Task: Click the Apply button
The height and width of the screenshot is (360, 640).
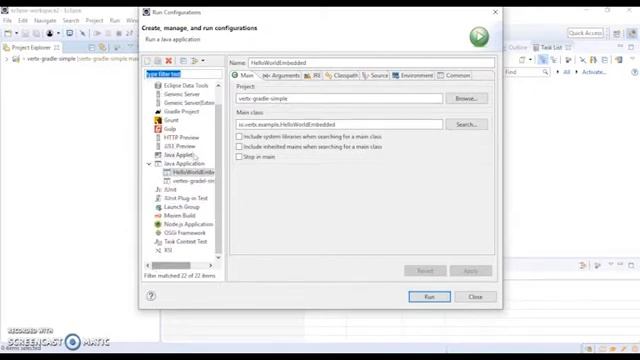Action: (471, 271)
